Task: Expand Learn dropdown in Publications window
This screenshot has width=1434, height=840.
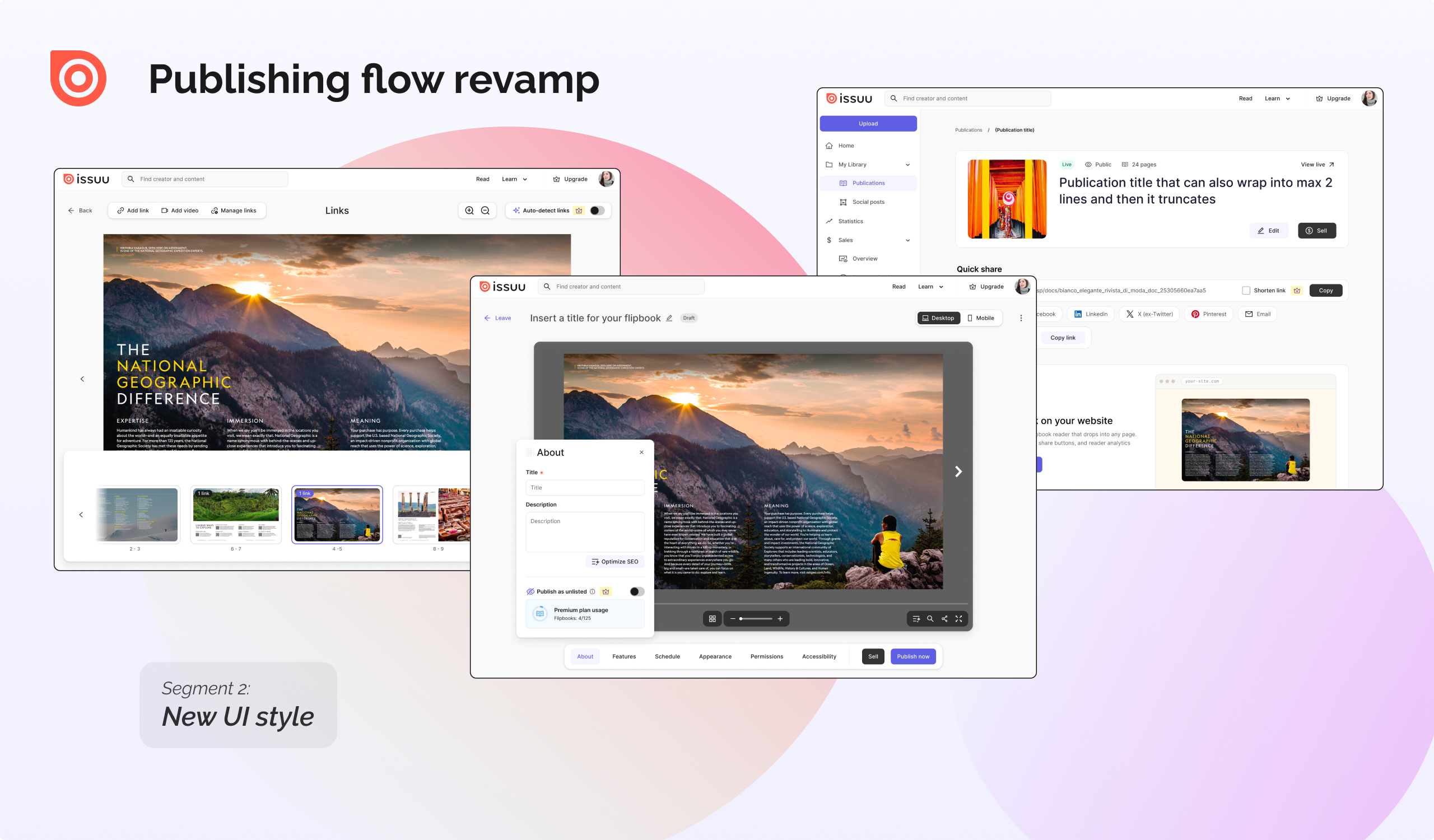Action: (x=1277, y=99)
